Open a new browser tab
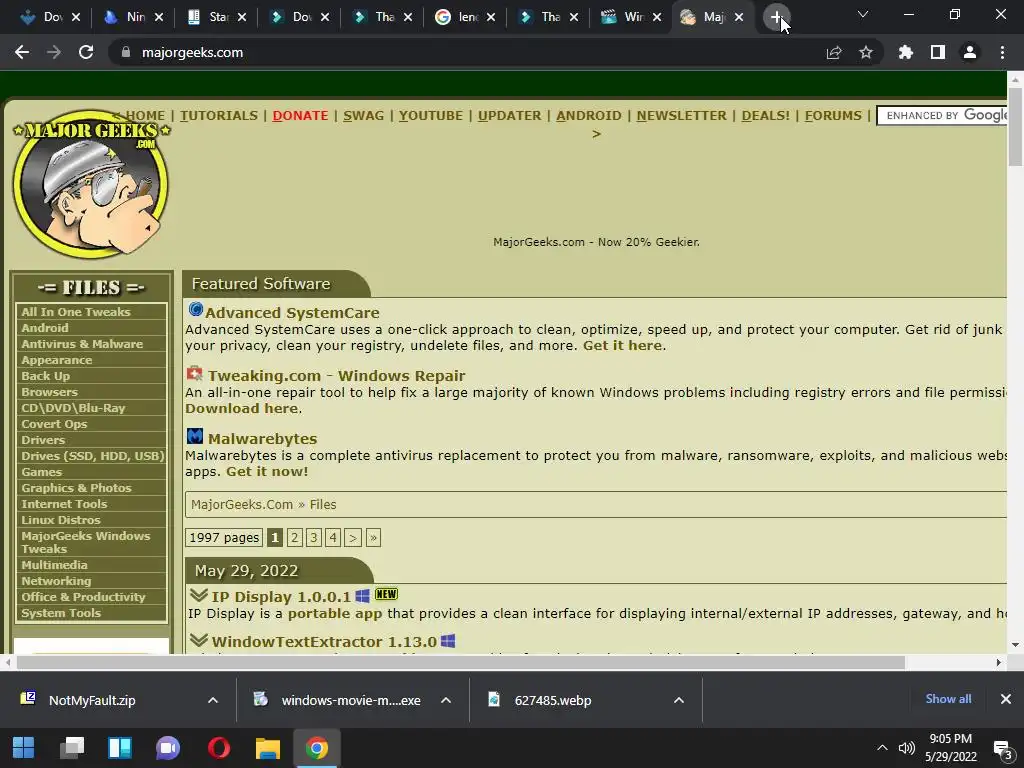1024x768 pixels. 776,17
